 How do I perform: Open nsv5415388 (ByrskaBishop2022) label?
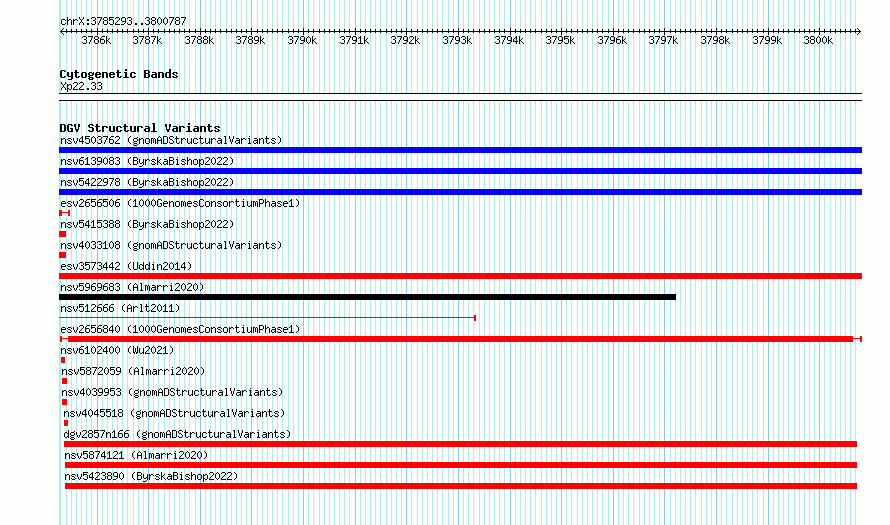coord(147,224)
